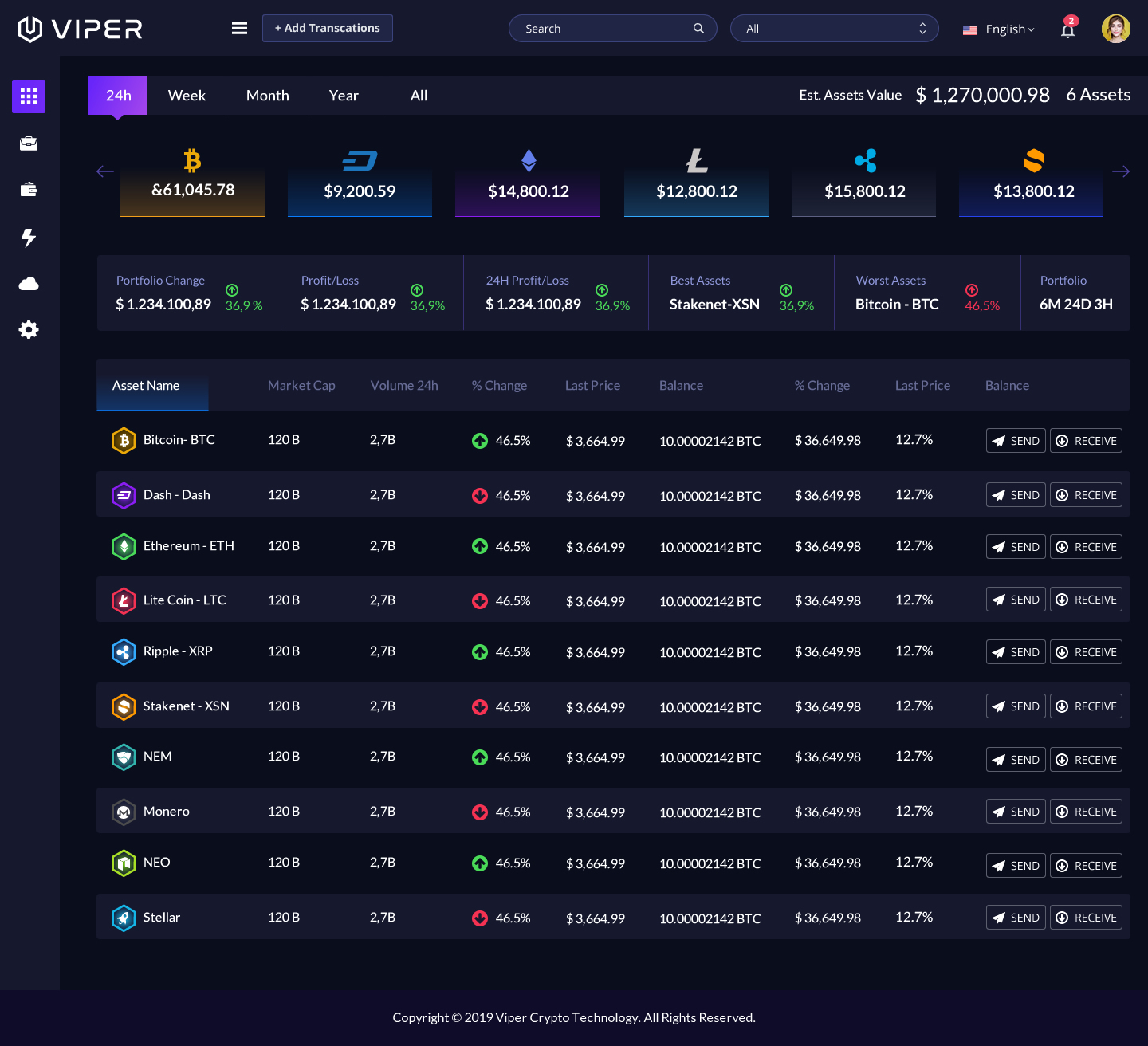Click the Est. Assets Value $ 1,270,000.98
Image resolution: width=1148 pixels, height=1046 pixels.
coord(924,95)
